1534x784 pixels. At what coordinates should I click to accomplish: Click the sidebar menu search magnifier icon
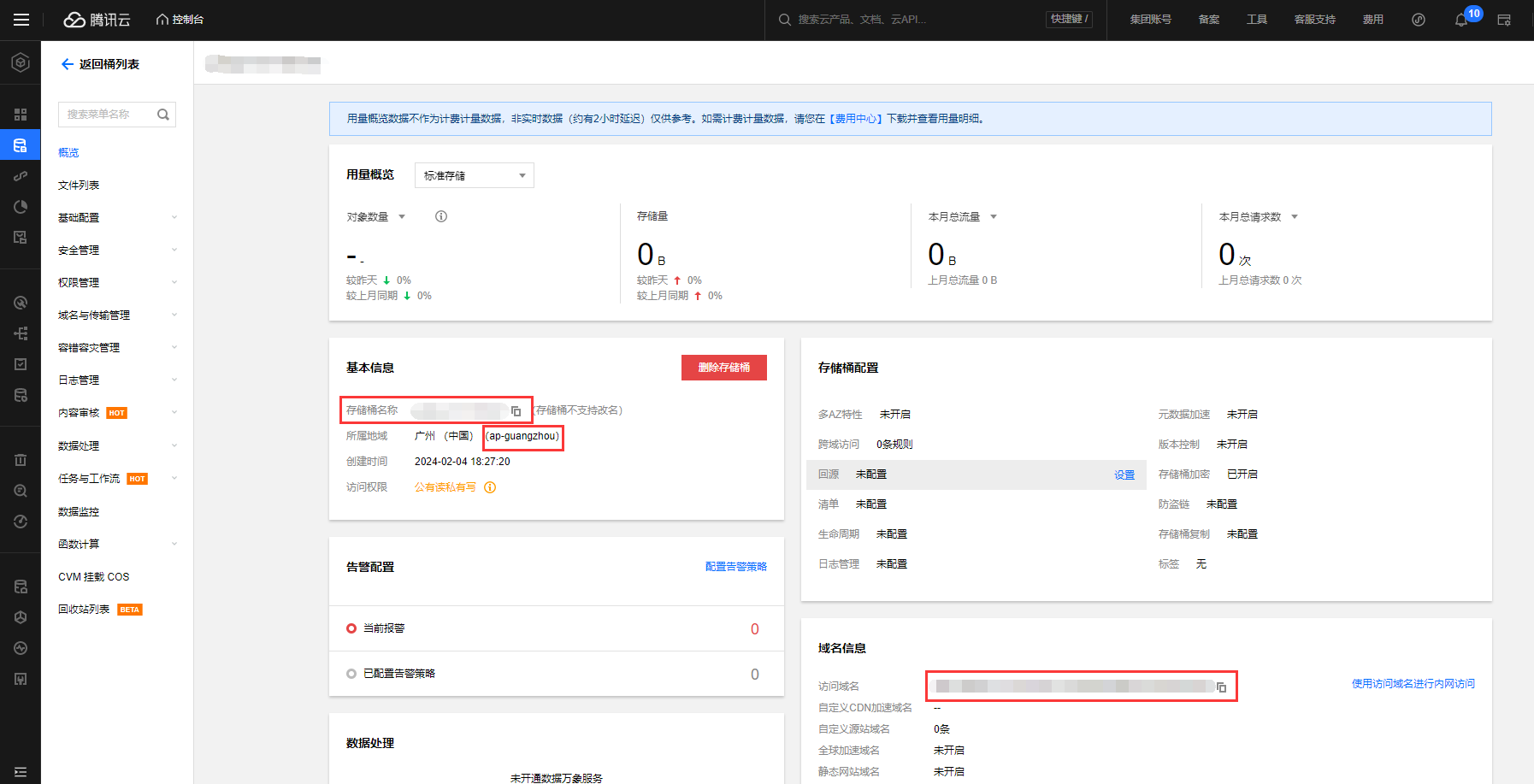[x=163, y=115]
